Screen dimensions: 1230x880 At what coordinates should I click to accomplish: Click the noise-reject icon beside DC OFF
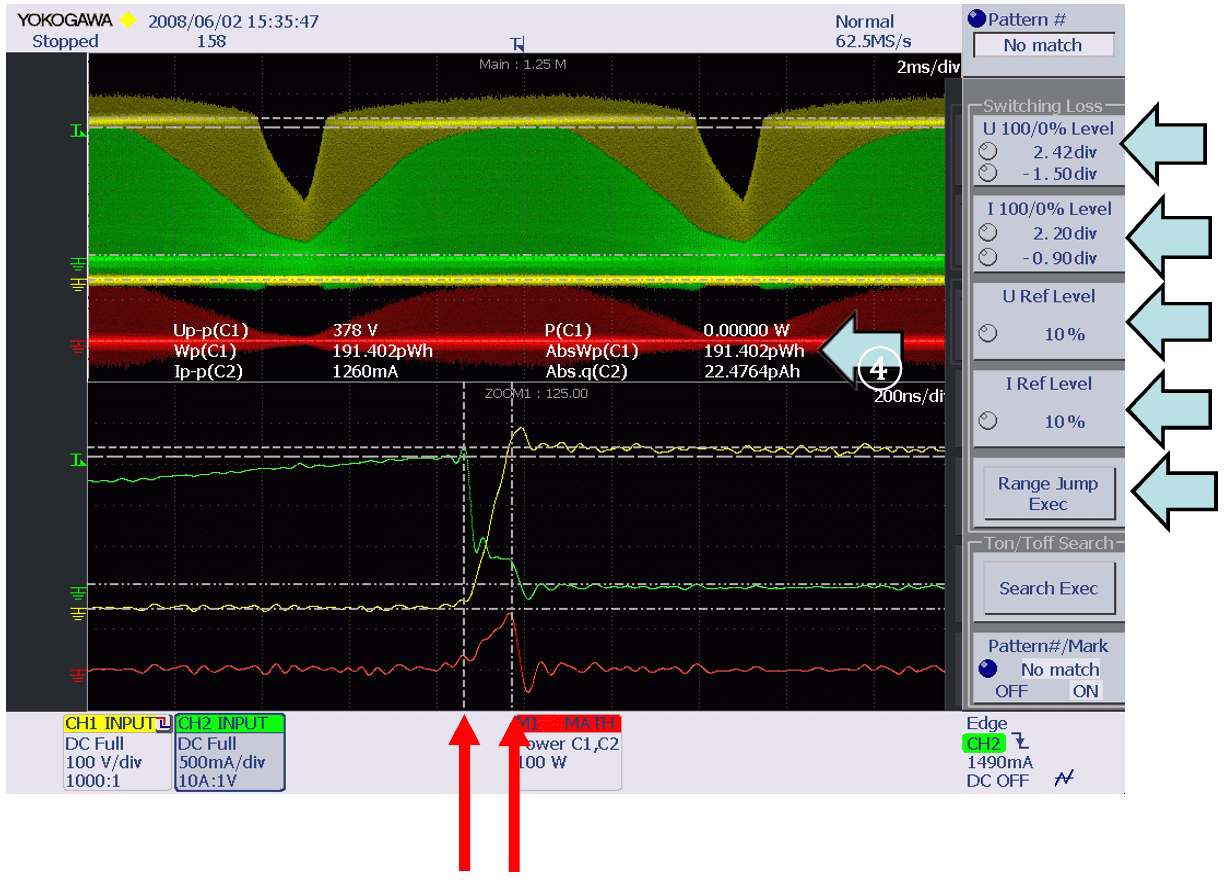1063,780
